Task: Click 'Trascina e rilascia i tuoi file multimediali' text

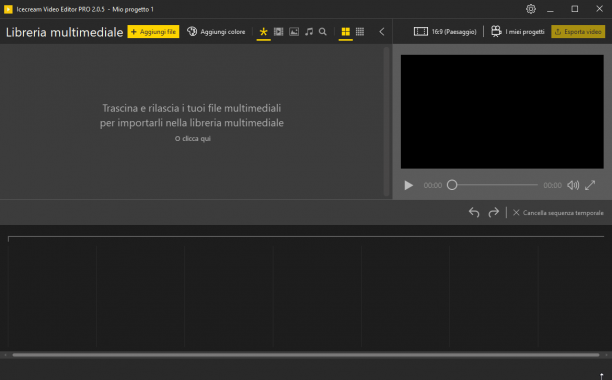Action: click(x=192, y=108)
